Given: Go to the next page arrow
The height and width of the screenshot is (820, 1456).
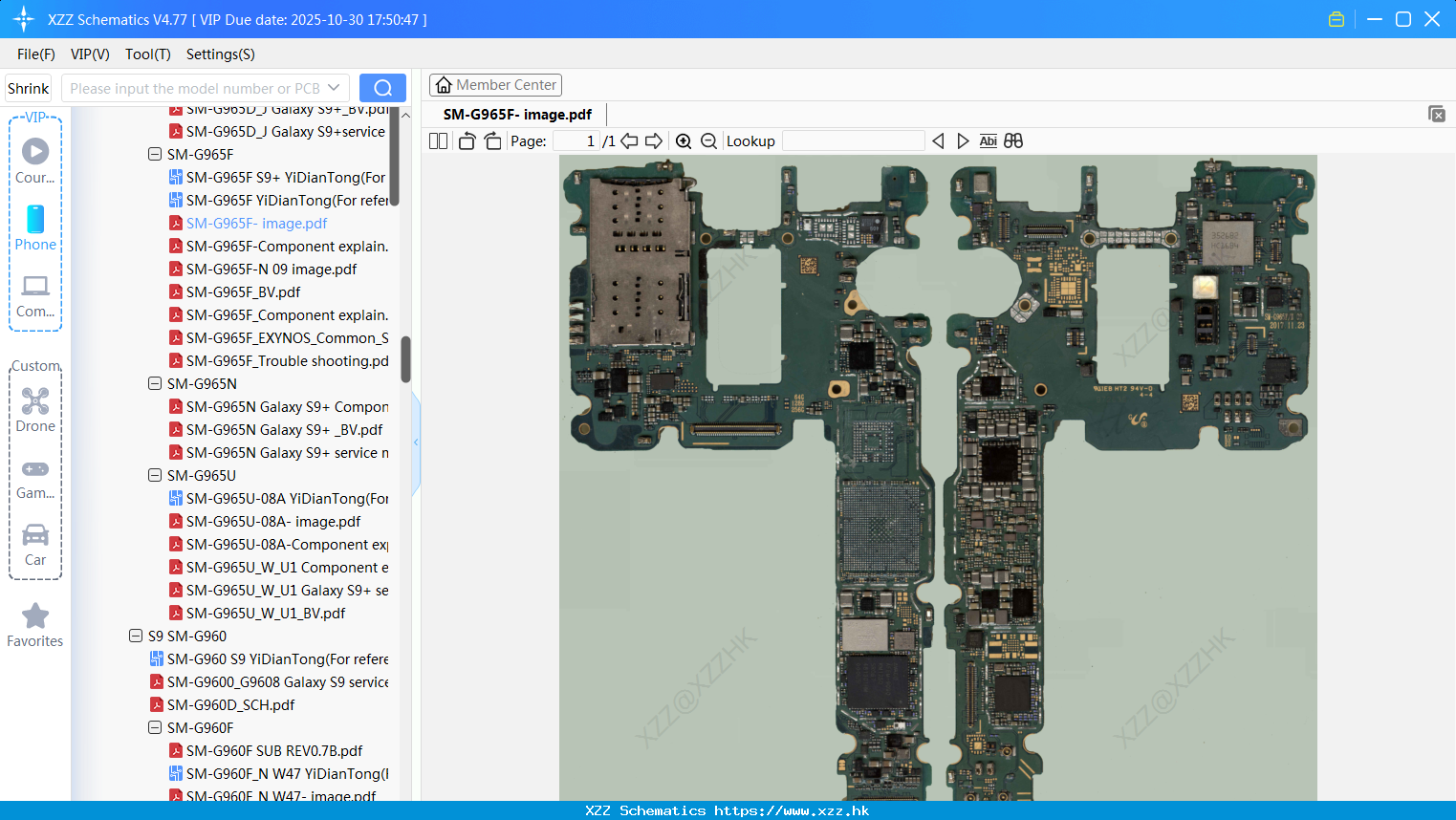Looking at the screenshot, I should pos(654,141).
